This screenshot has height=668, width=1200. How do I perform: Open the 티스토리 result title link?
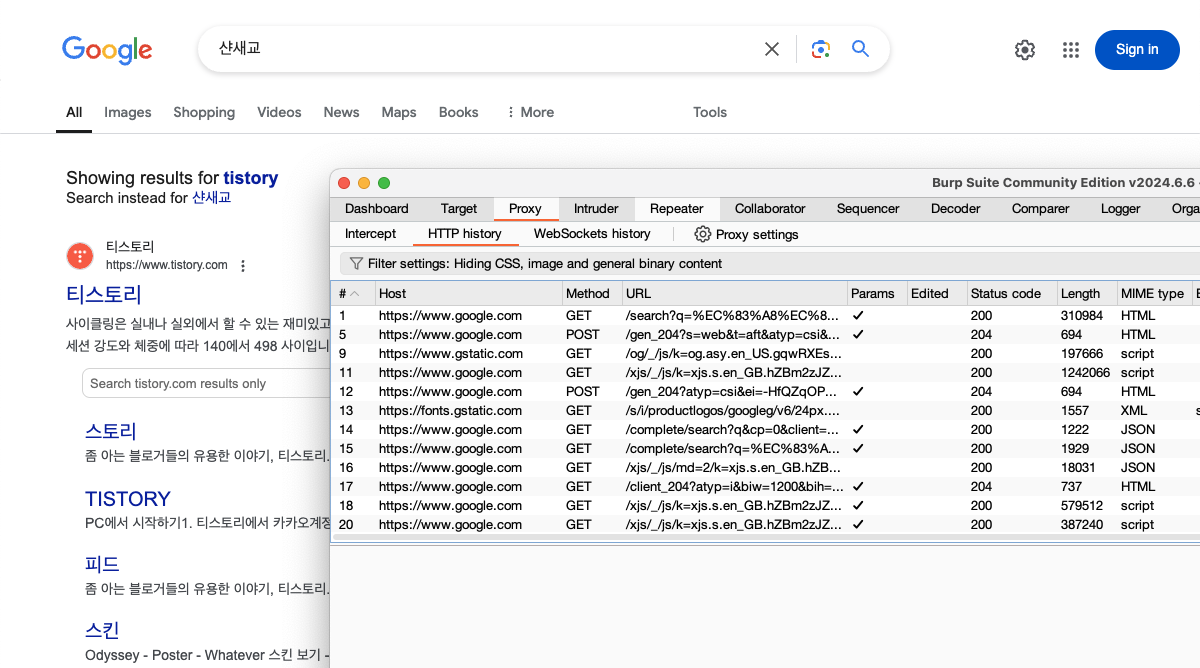point(104,294)
